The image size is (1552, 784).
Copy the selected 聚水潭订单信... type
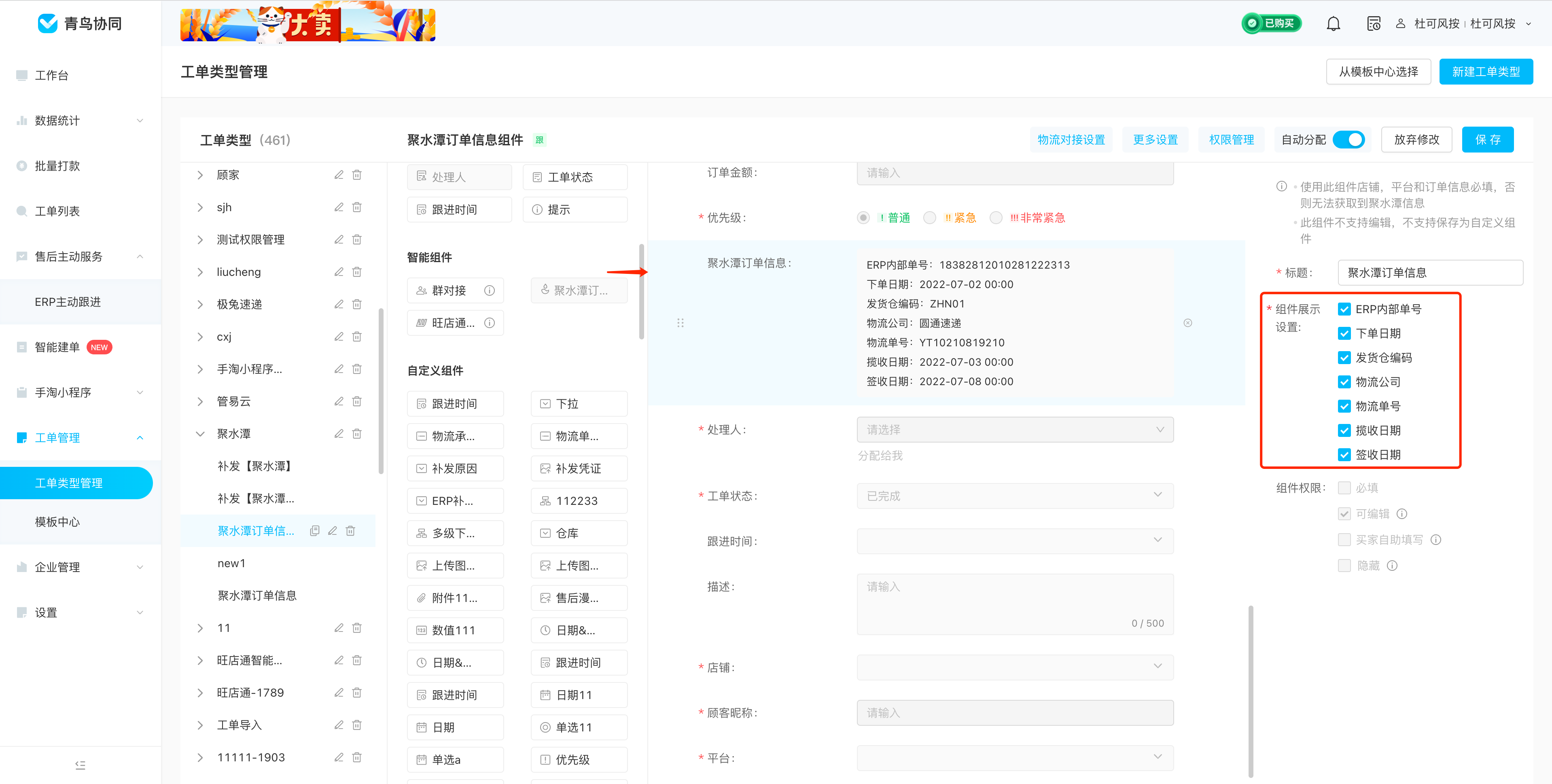click(314, 531)
